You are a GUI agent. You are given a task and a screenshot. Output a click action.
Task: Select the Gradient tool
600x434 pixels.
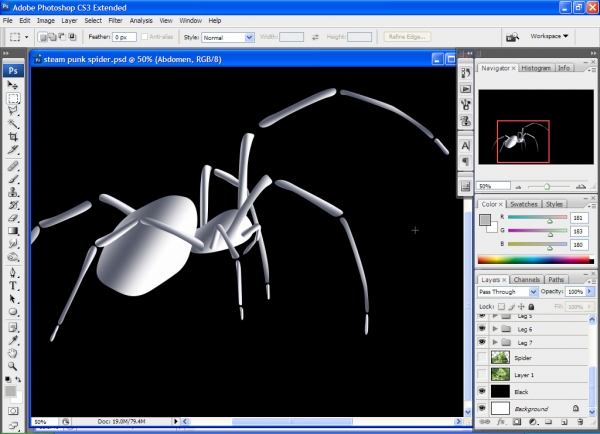pyautogui.click(x=13, y=230)
